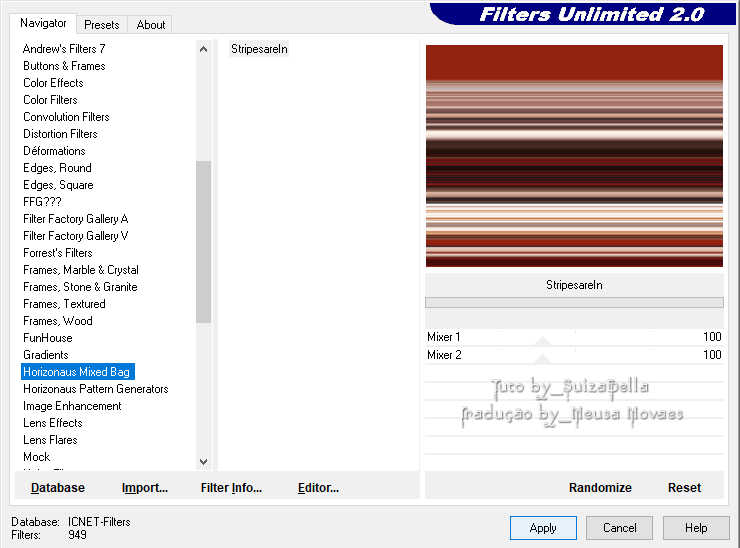
Task: Select Déformations category
Action: tap(54, 151)
